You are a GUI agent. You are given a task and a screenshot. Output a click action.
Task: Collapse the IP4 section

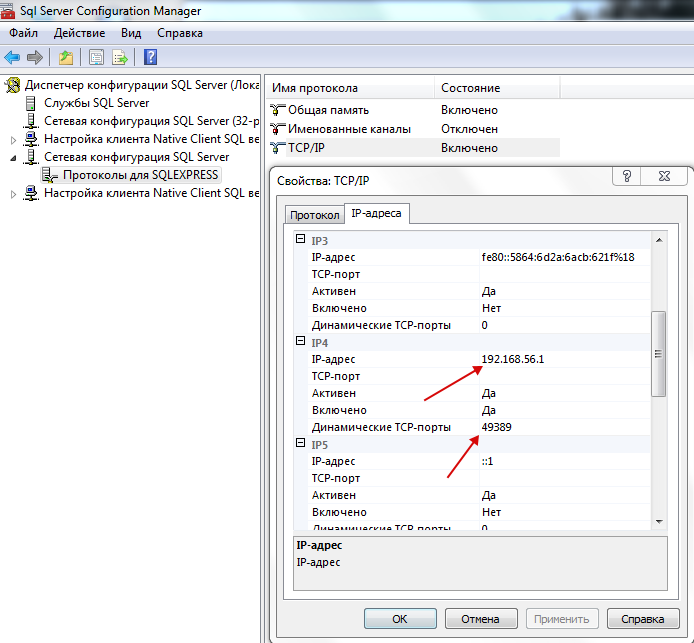(301, 341)
